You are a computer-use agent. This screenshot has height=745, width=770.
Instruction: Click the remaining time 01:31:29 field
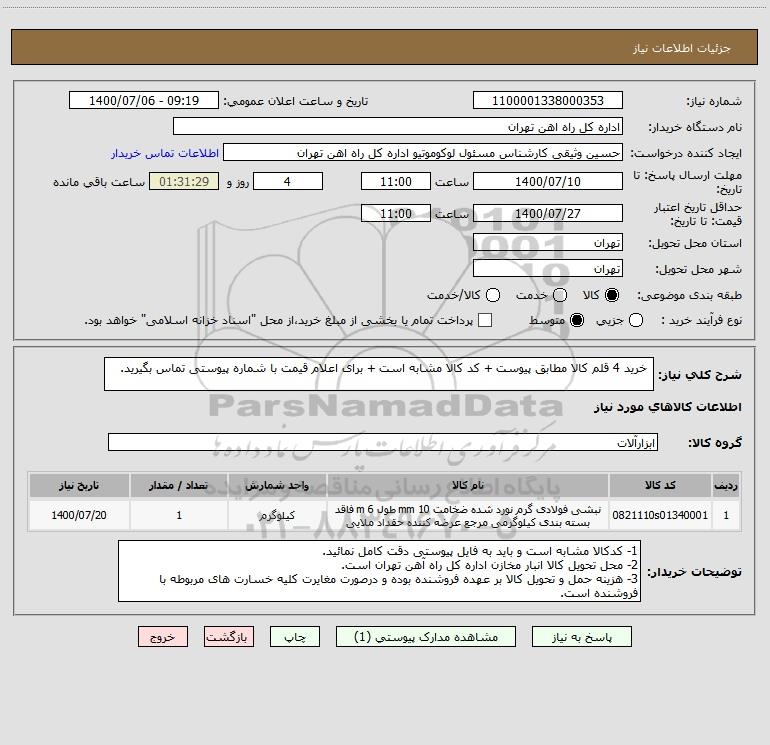click(x=184, y=181)
